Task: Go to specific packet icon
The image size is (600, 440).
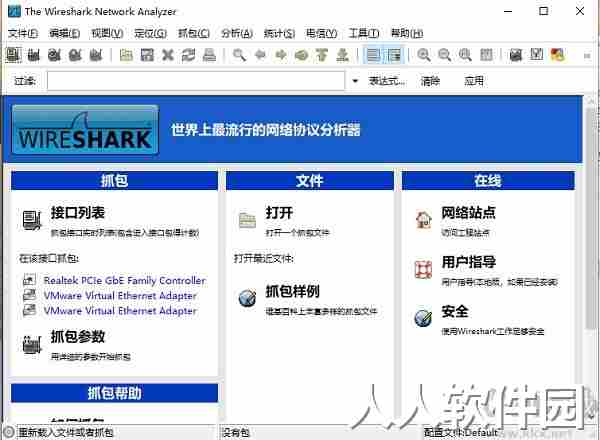Action: (x=302, y=55)
